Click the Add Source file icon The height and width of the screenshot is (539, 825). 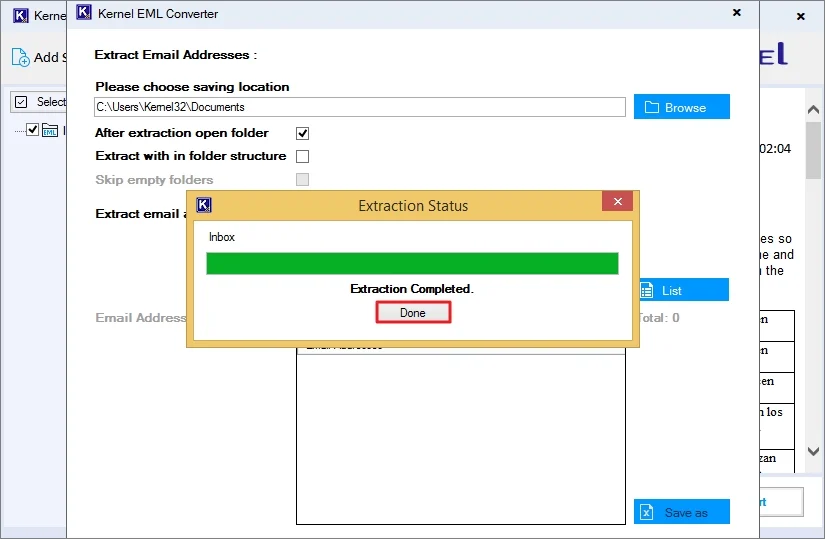point(20,57)
